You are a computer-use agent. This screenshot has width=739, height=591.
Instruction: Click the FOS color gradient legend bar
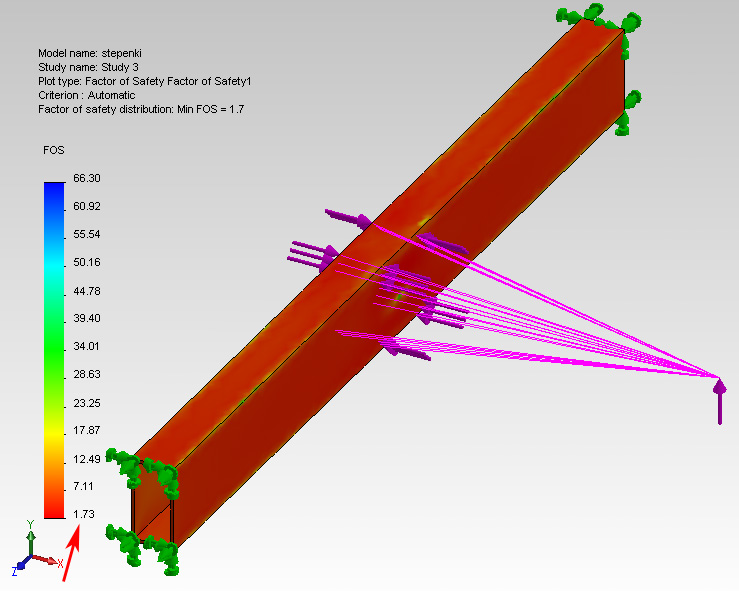coord(54,350)
